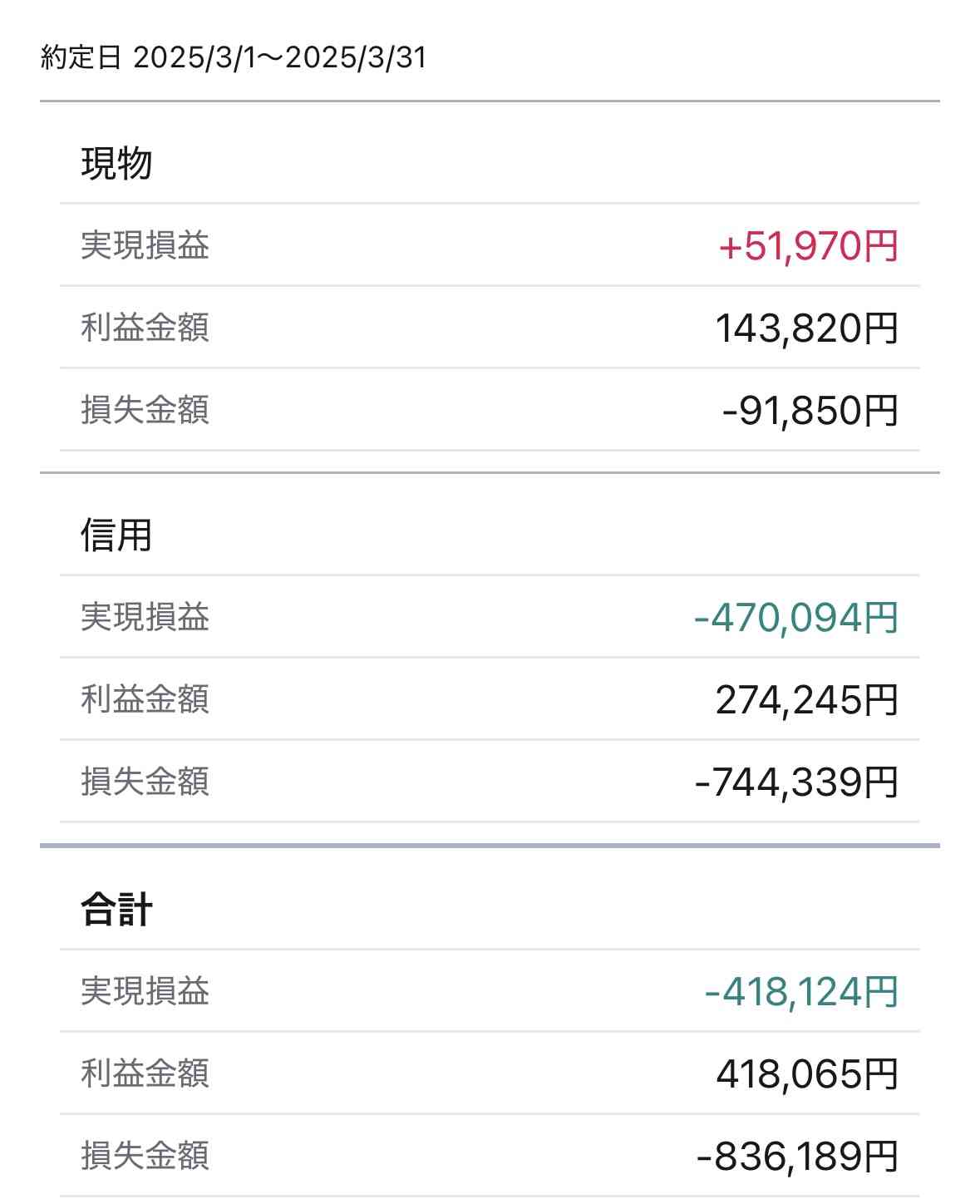Screen dimensions: 980x1204
Task: Select the 合計 section heading
Action: (x=116, y=909)
